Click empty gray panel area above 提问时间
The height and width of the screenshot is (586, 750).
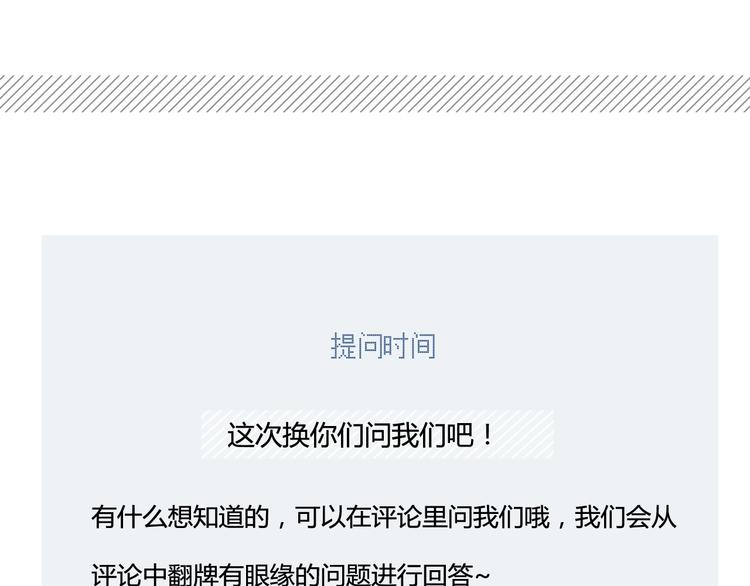[380, 282]
